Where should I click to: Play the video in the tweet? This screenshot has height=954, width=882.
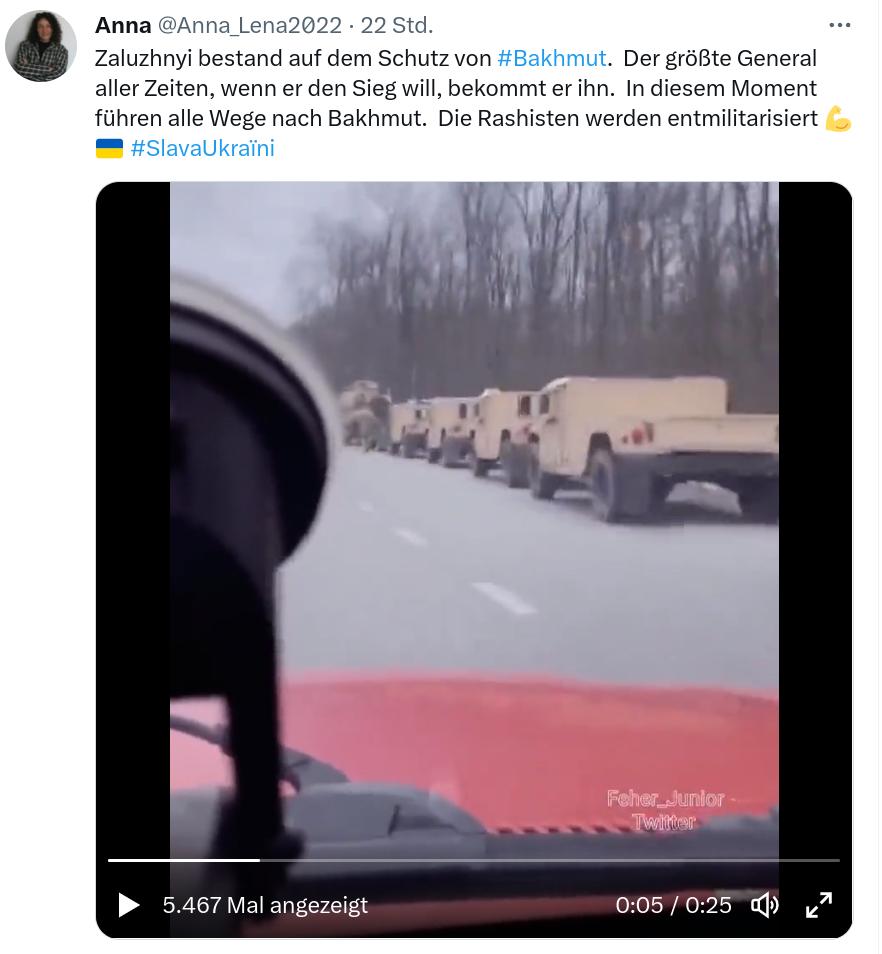[128, 905]
